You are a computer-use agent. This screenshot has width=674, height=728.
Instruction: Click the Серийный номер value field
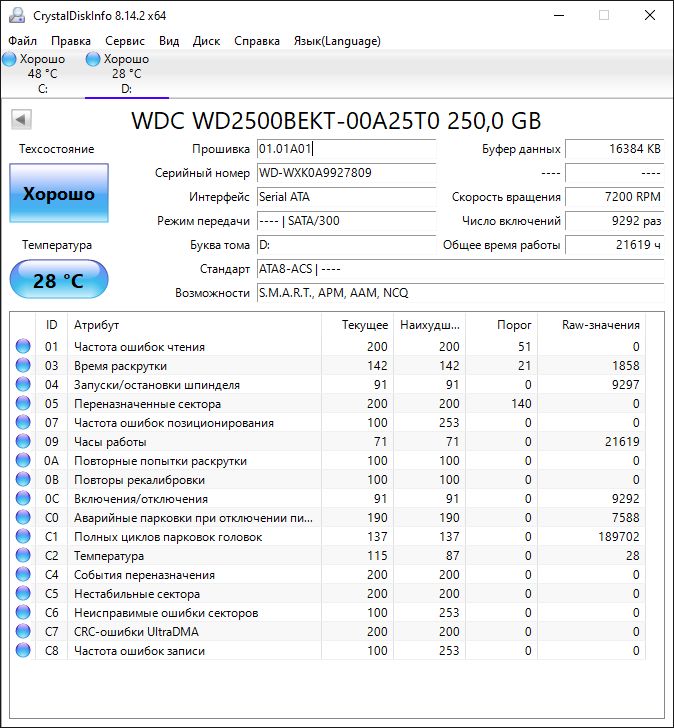click(x=346, y=173)
